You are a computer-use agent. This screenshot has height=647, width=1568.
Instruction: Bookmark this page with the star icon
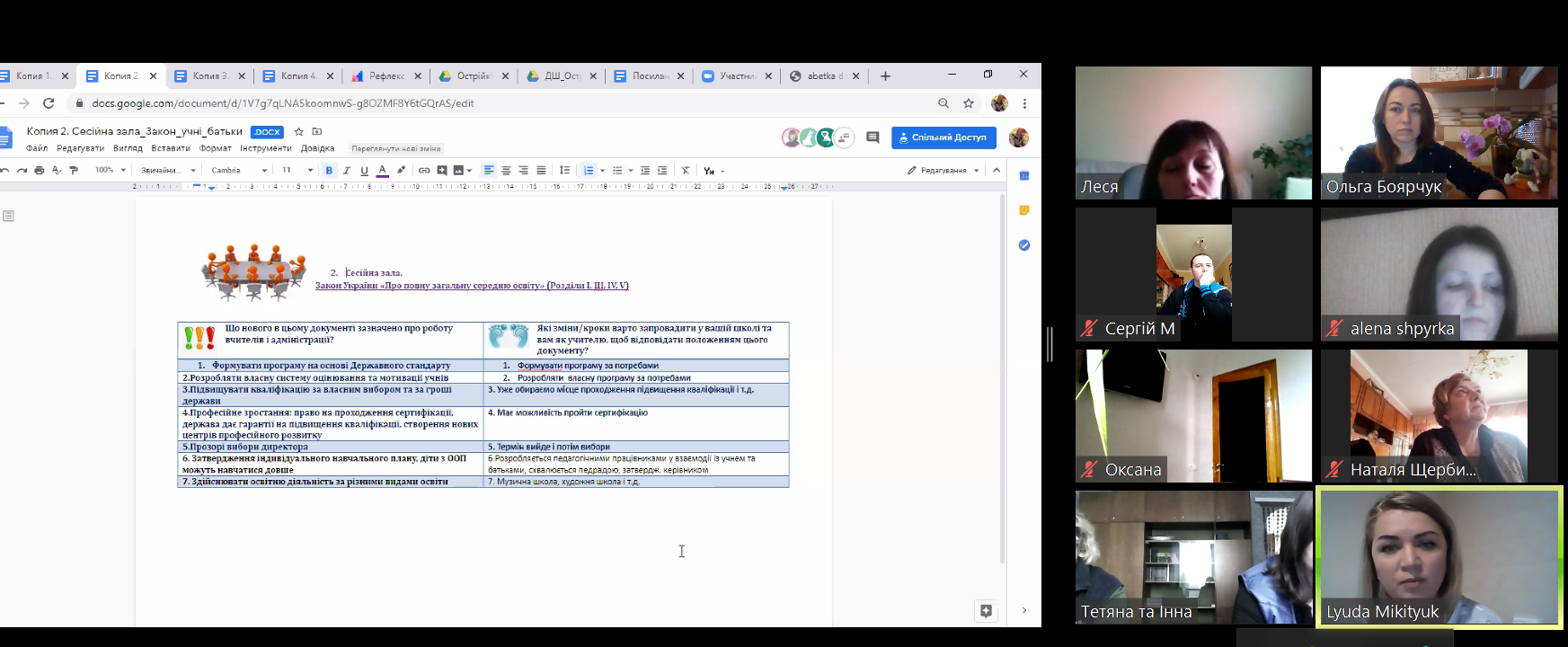coord(969,103)
